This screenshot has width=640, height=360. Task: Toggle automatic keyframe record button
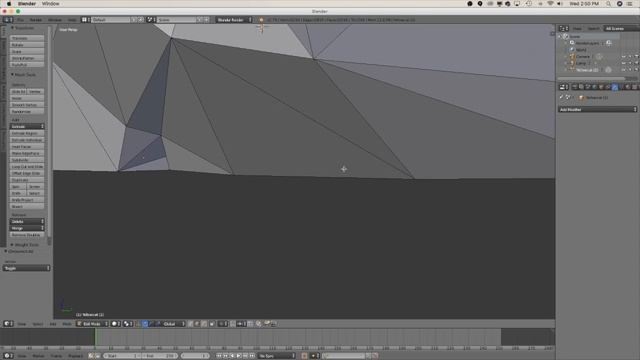pyautogui.click(x=304, y=356)
